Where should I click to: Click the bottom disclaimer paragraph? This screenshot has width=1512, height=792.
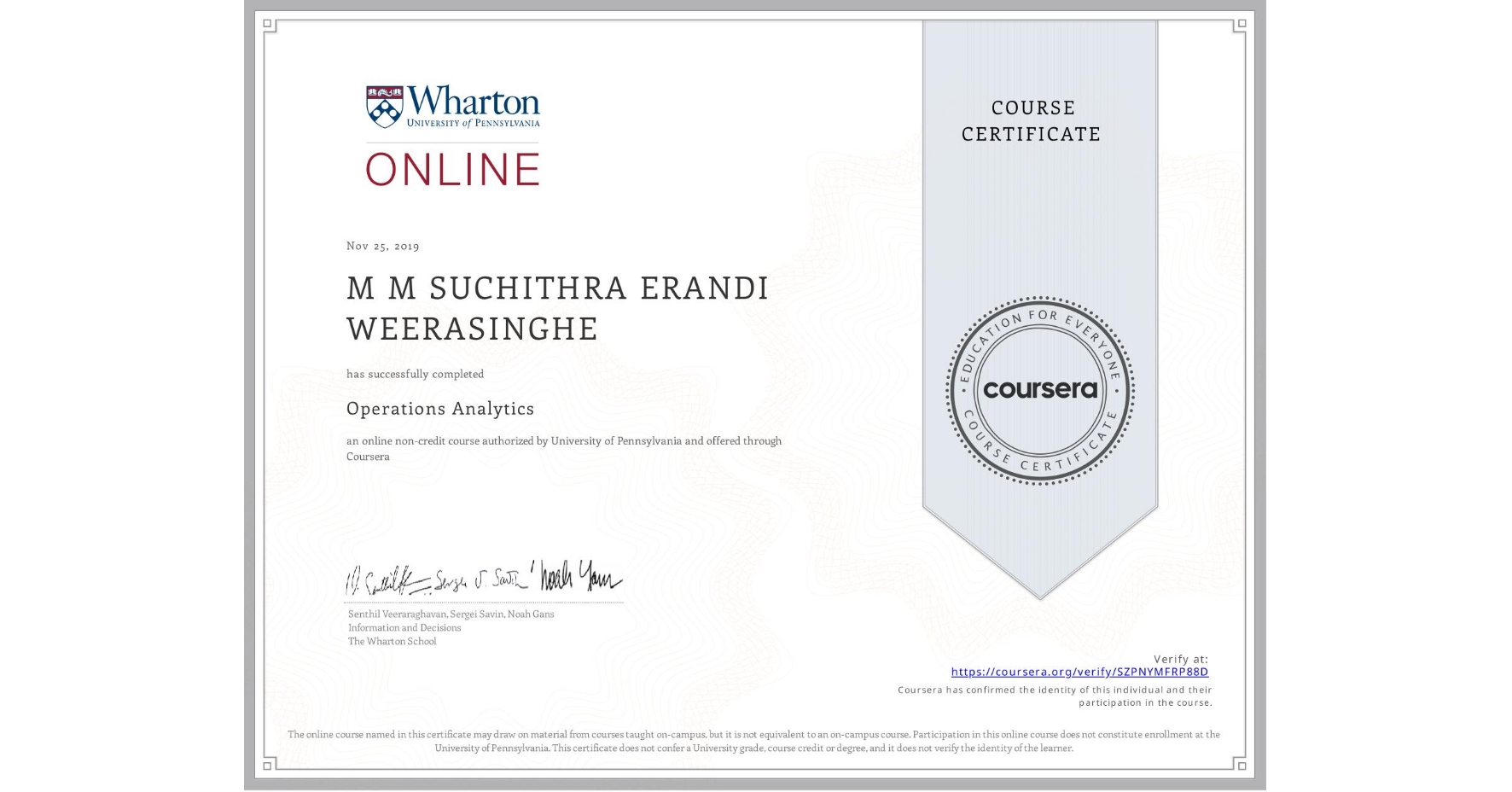point(754,741)
